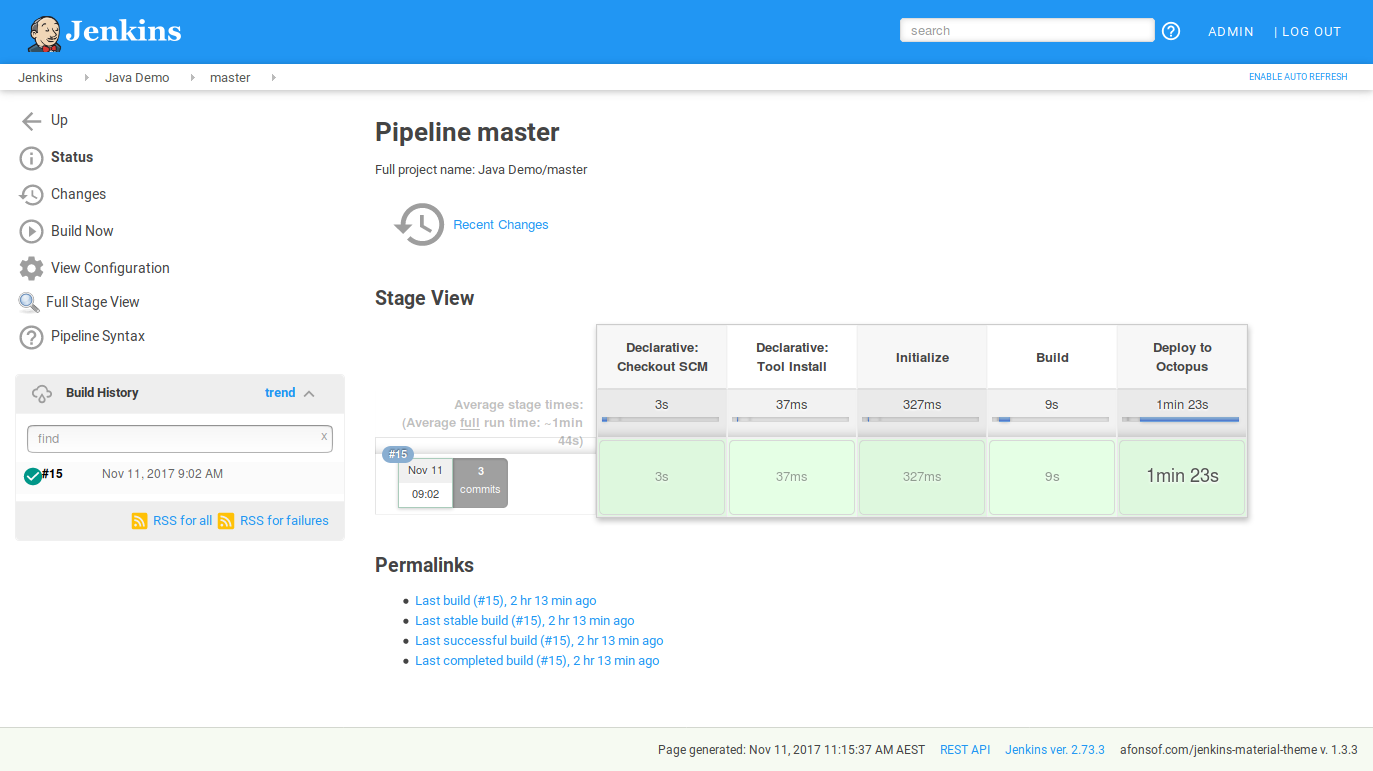Click the Build Now icon
1373x771 pixels.
29,231
